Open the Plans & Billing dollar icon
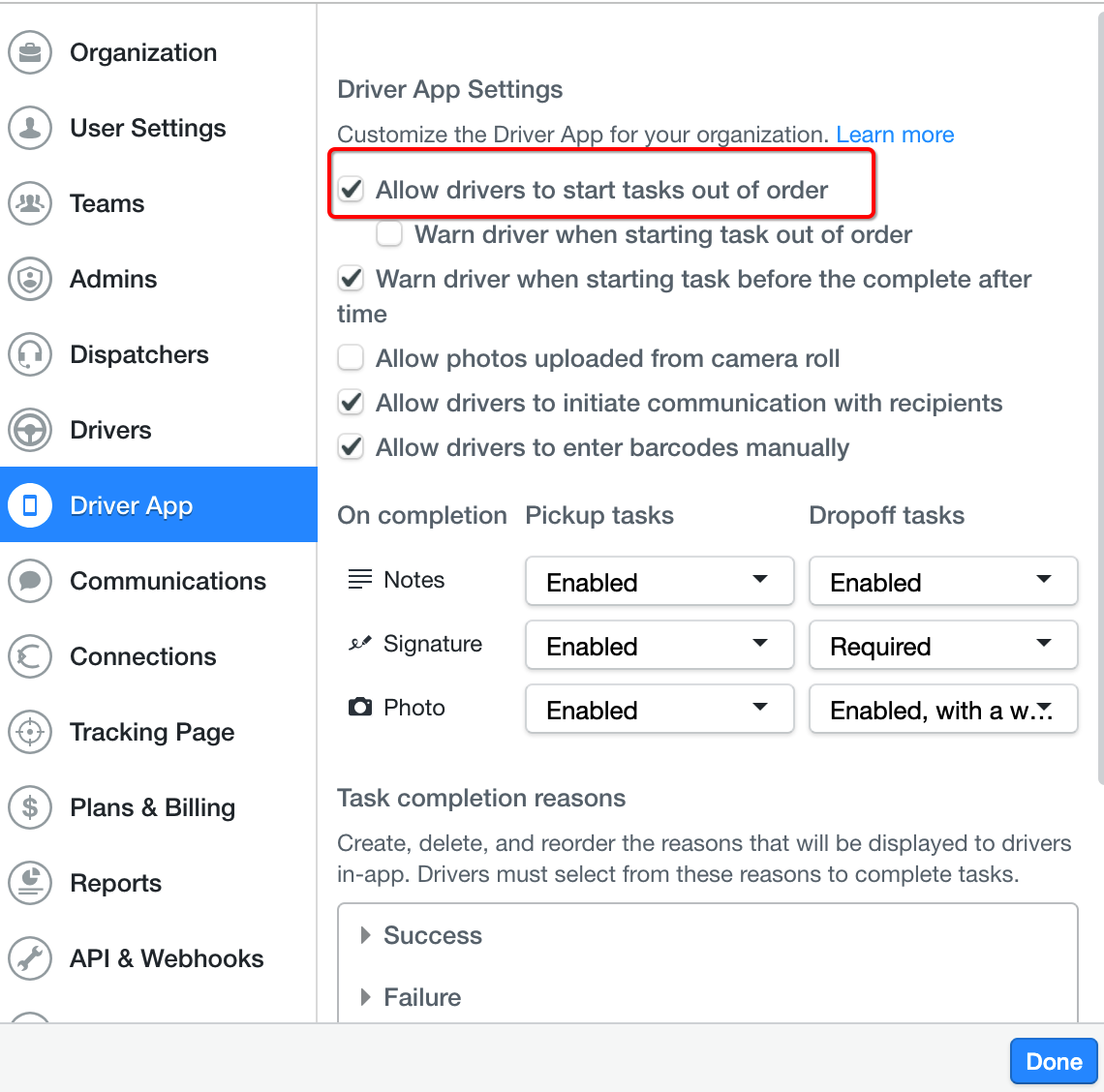Image resolution: width=1104 pixels, height=1092 pixels. (x=30, y=806)
